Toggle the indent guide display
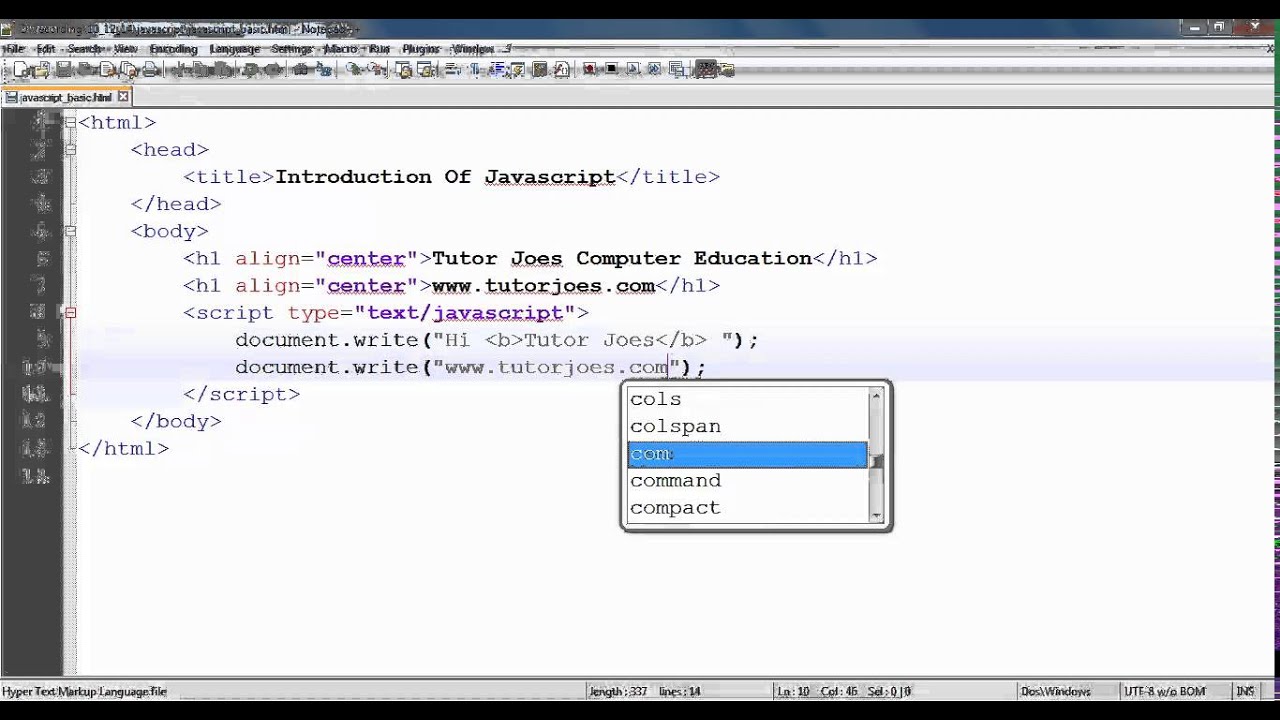The image size is (1280, 720). 496,69
